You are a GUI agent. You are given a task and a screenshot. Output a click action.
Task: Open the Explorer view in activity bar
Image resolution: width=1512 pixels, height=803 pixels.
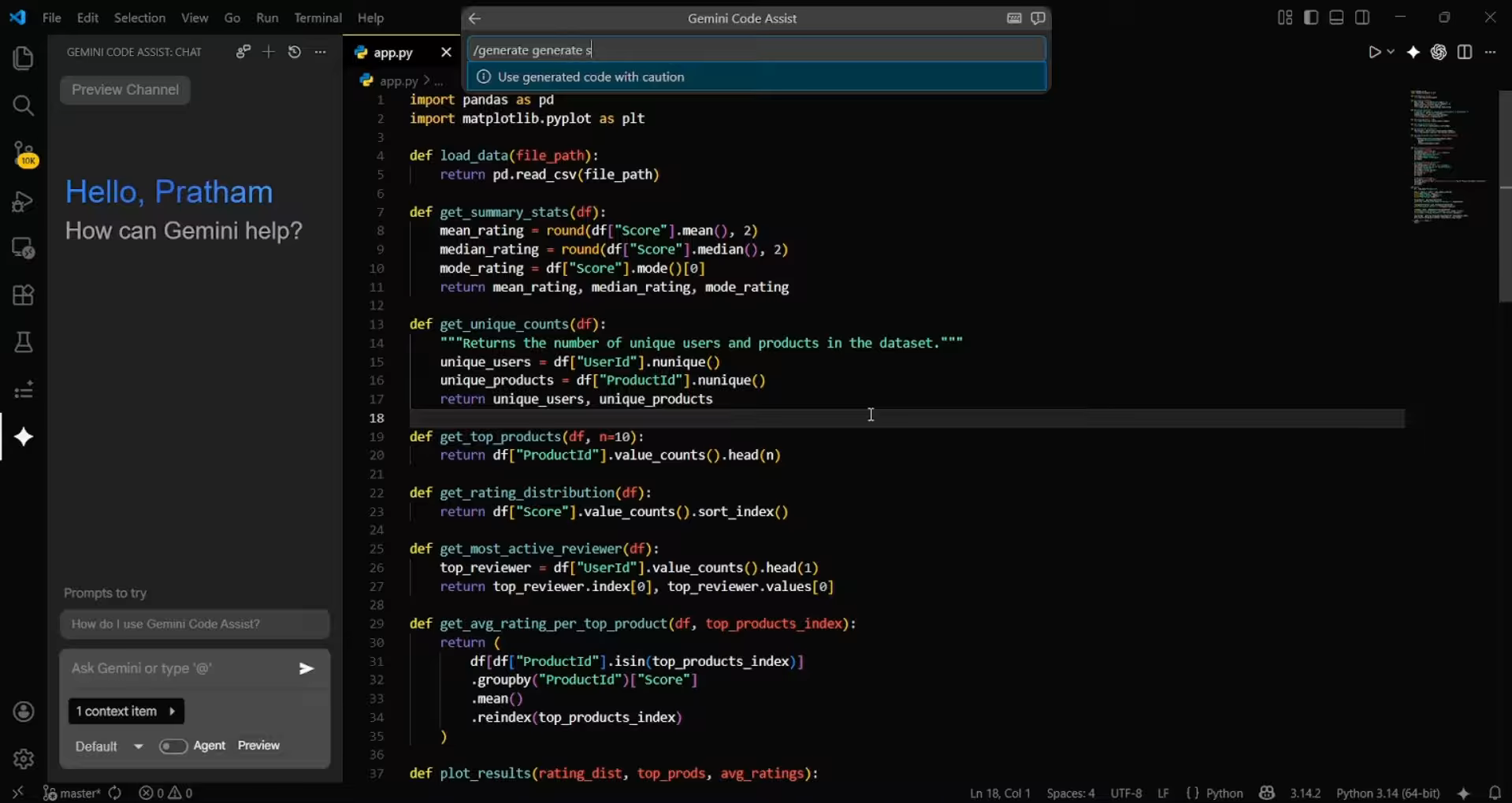[x=23, y=58]
